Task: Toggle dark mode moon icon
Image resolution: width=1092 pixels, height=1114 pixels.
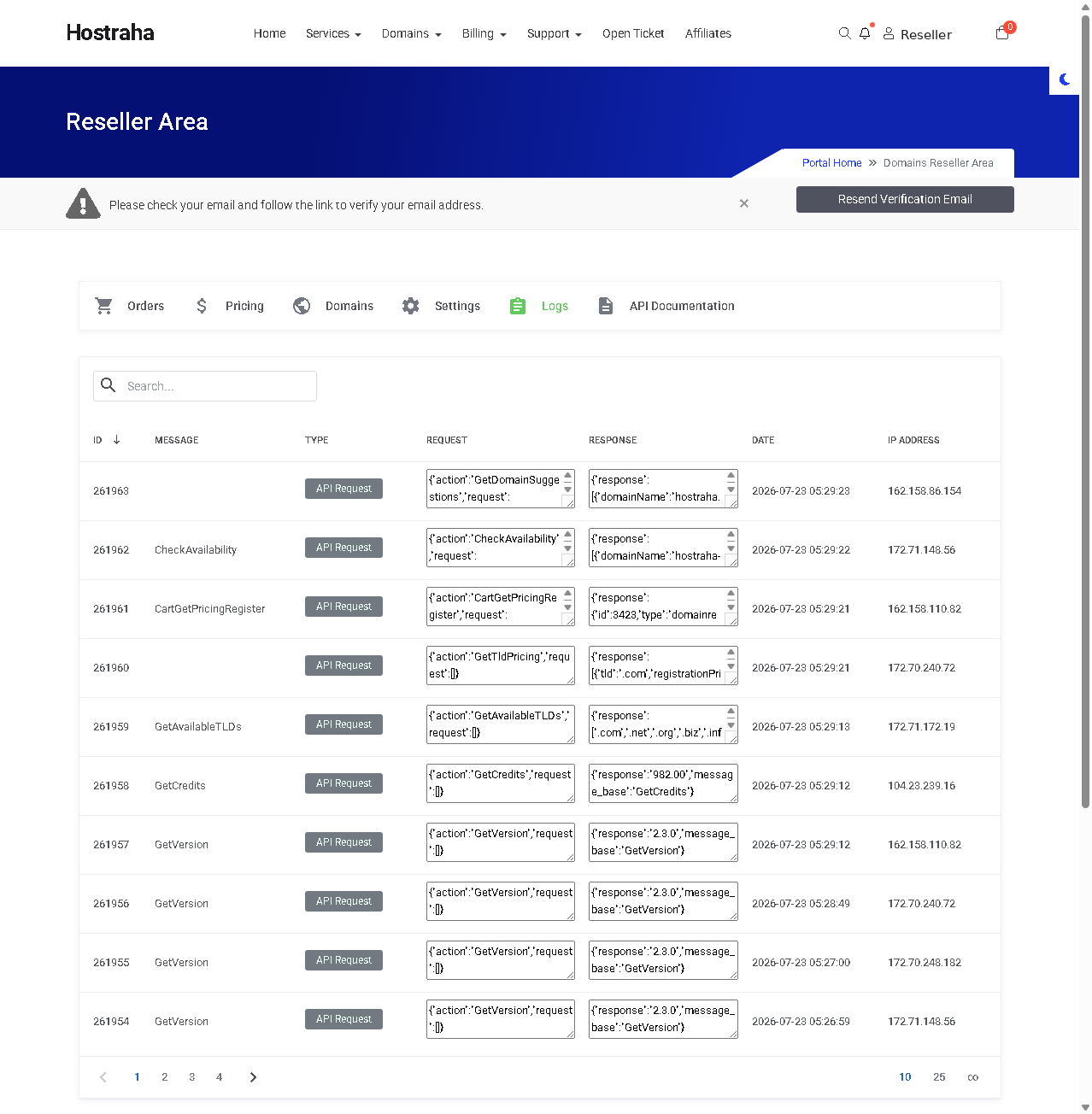Action: pos(1065,79)
